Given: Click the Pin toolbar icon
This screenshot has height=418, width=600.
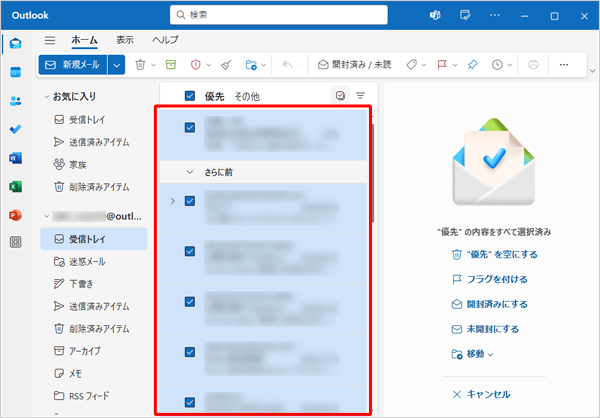Looking at the screenshot, I should tap(473, 65).
